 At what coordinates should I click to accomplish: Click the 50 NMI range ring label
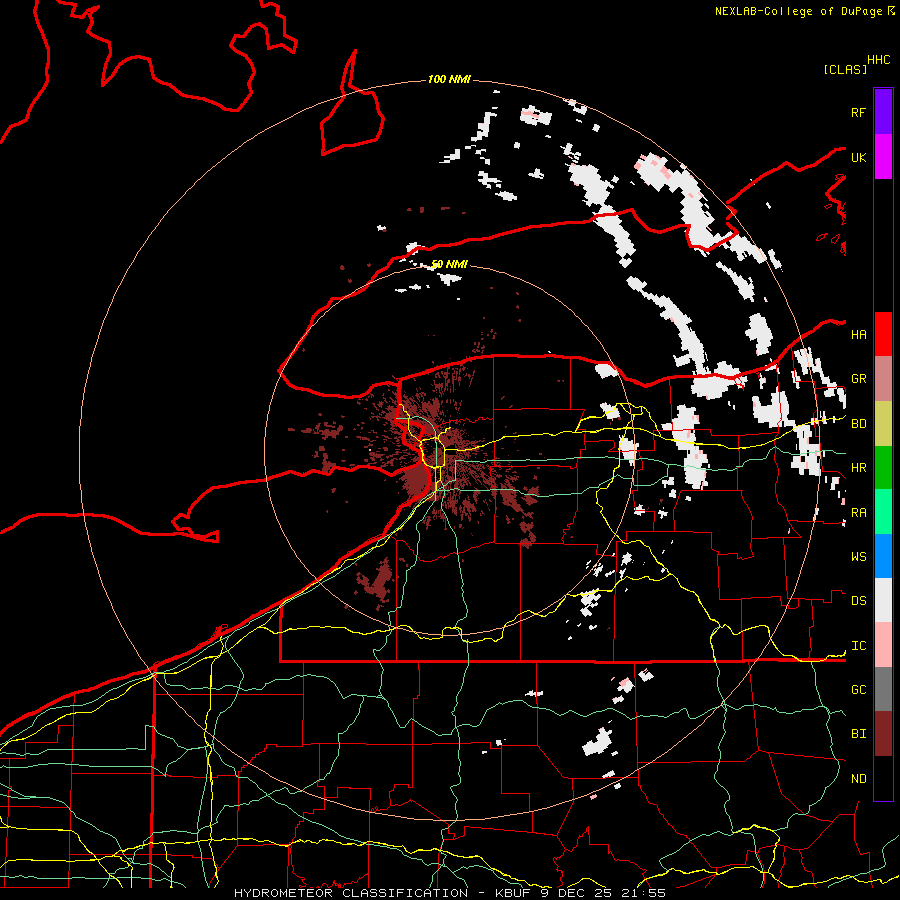coord(449,264)
